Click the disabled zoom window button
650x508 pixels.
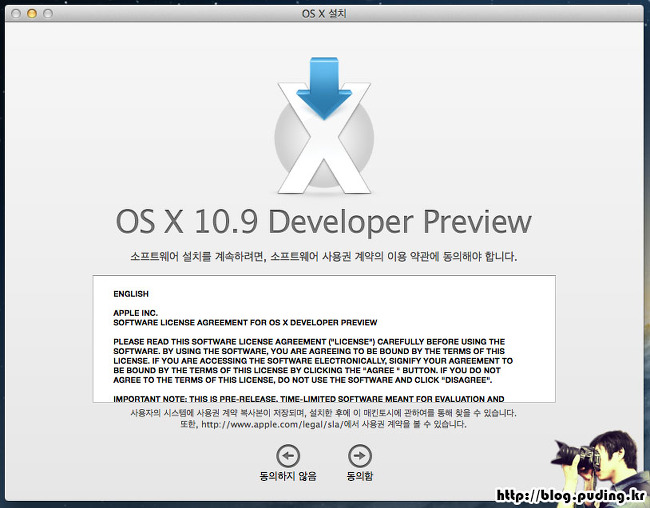48,13
